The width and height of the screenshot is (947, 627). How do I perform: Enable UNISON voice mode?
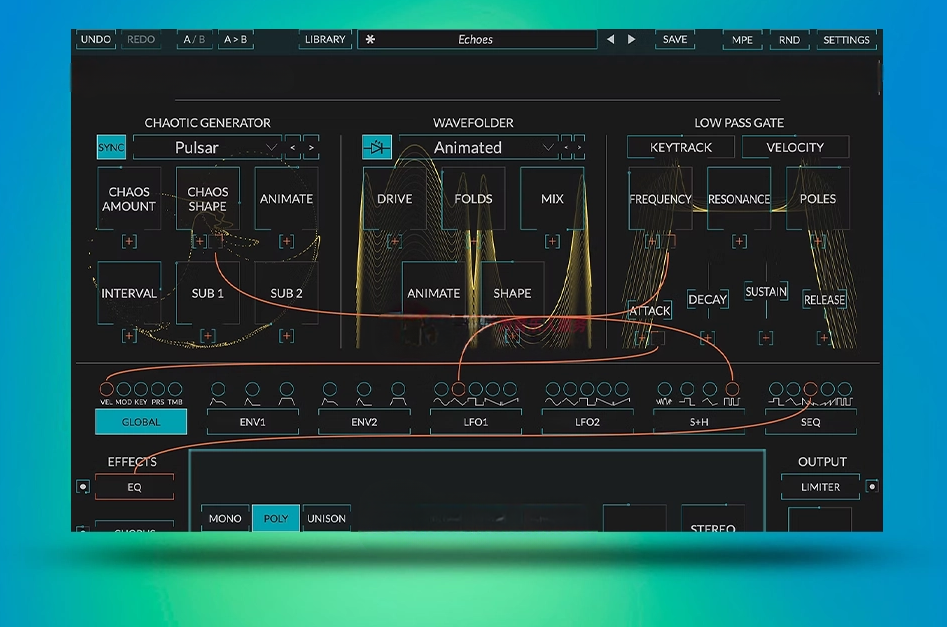pos(326,518)
